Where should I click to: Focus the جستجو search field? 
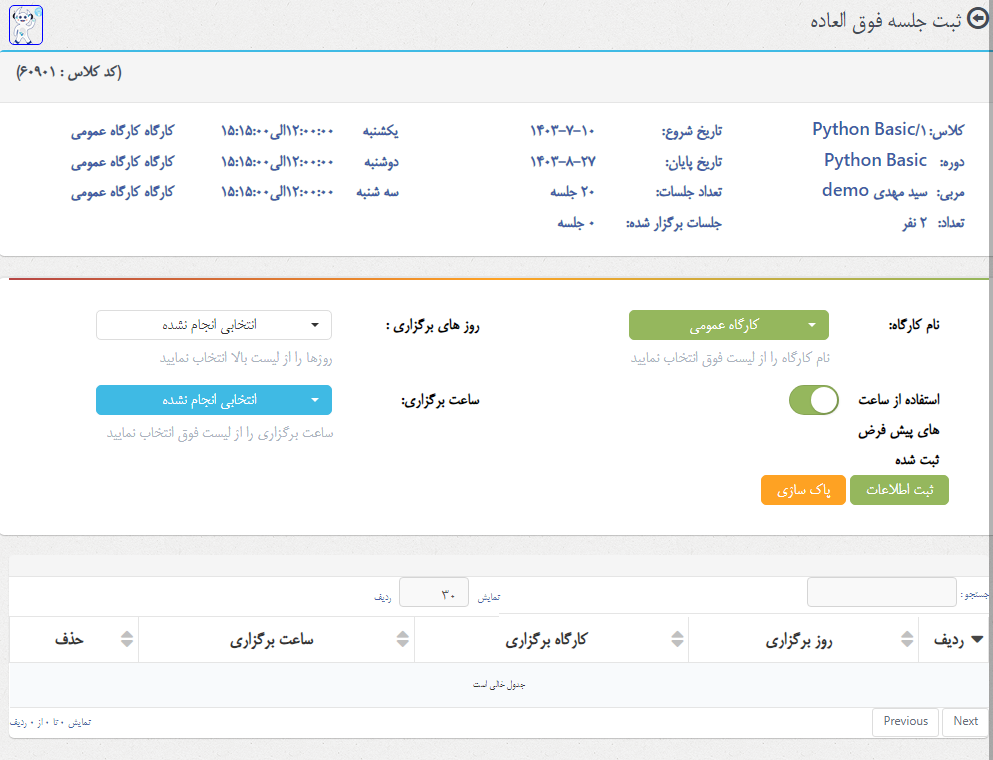[882, 593]
